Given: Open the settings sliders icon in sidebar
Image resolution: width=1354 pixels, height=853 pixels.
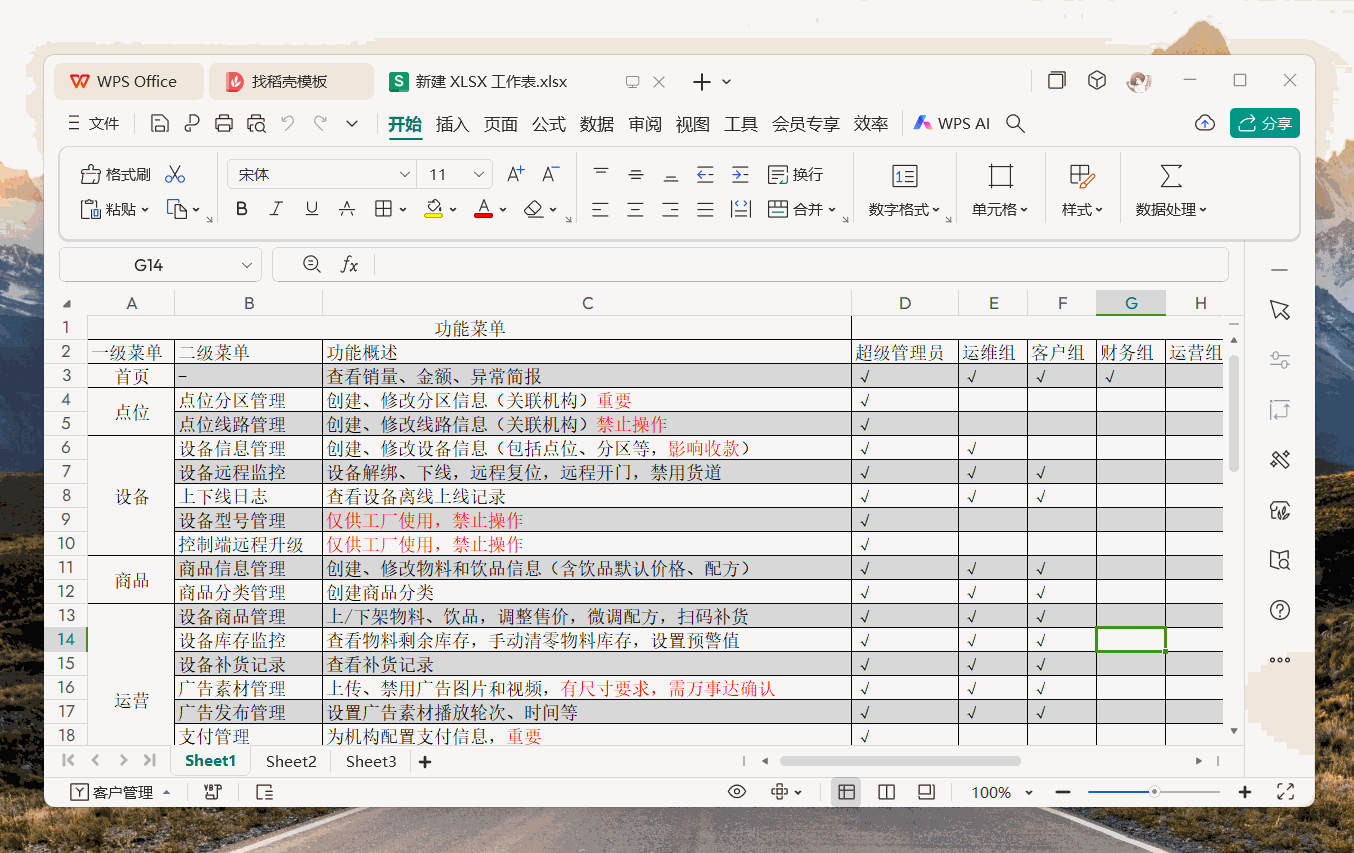Looking at the screenshot, I should pos(1279,360).
